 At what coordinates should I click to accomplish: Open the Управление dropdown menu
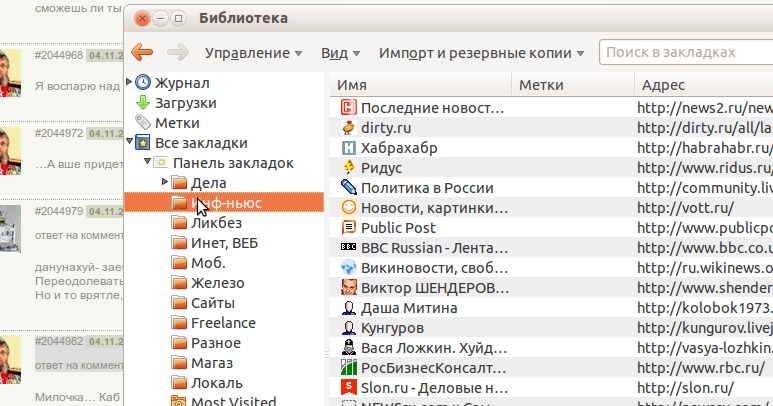tap(253, 53)
